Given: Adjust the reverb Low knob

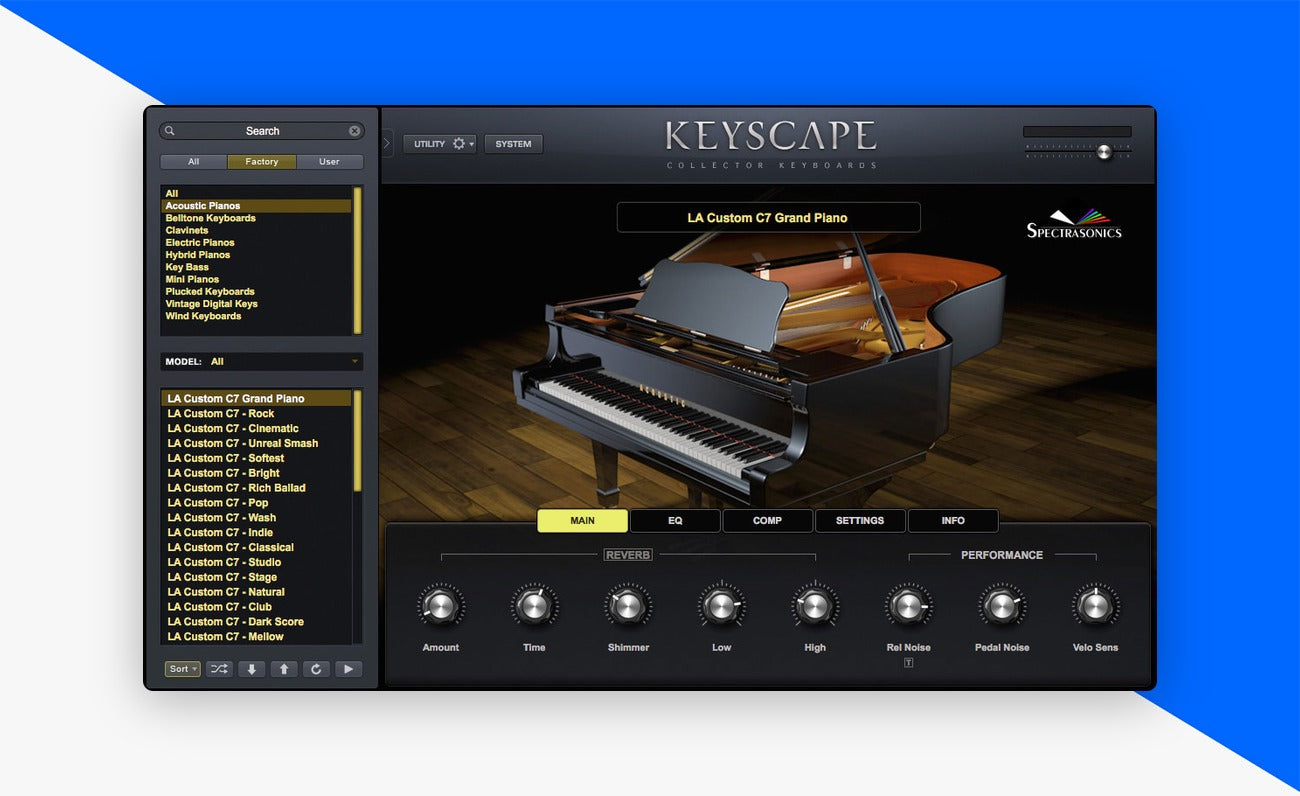Looking at the screenshot, I should (x=721, y=605).
